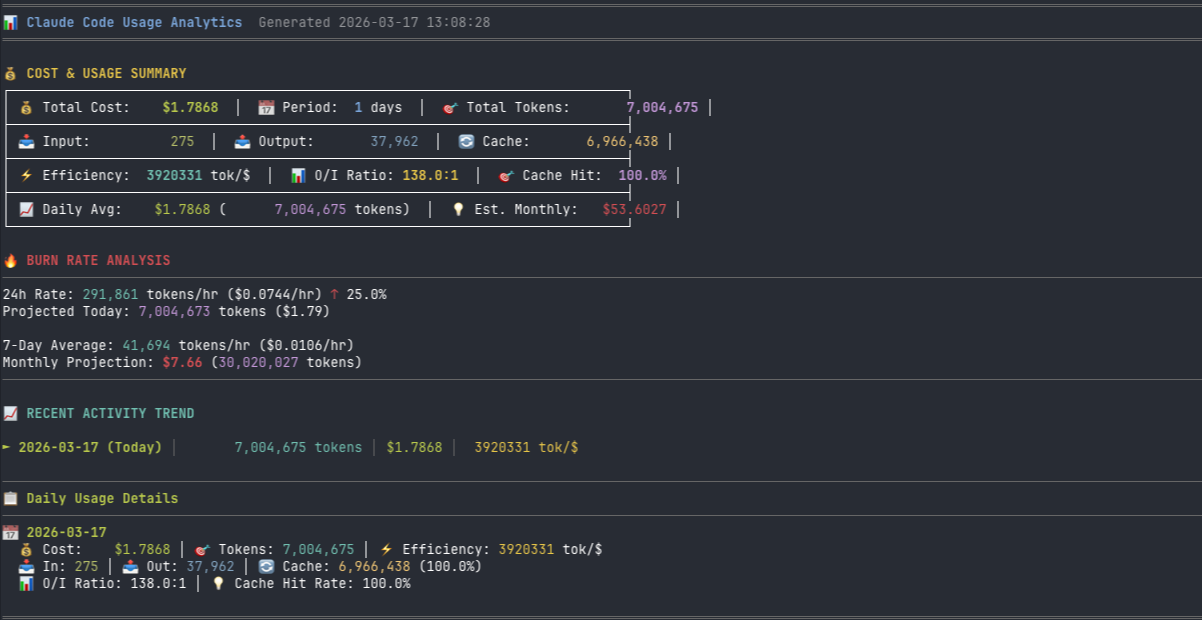Click the 2026-03-17 date under Daily Usage Details
Screen dimensions: 1202x620
(66, 533)
